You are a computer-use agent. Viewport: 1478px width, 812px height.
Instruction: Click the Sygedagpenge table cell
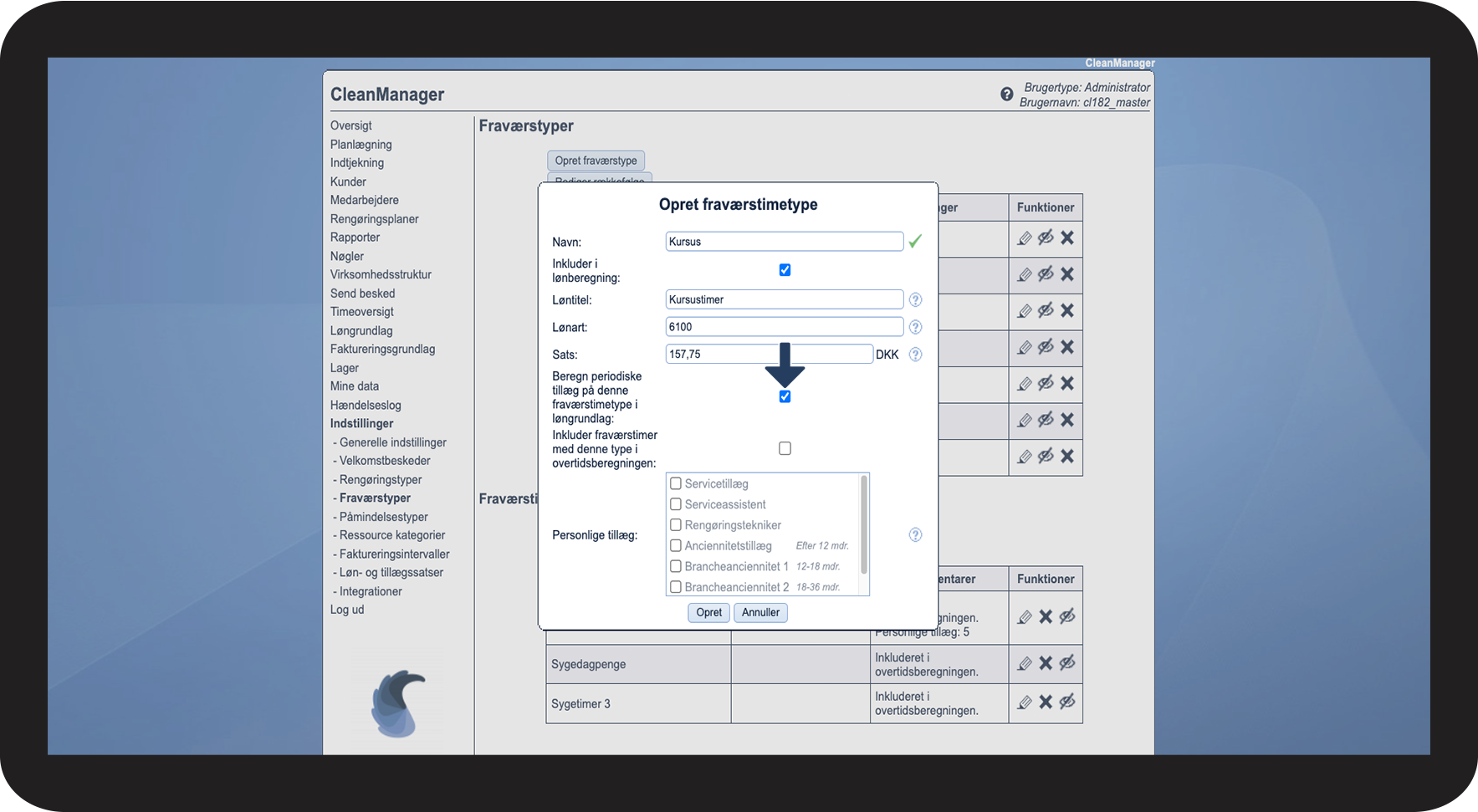point(638,664)
